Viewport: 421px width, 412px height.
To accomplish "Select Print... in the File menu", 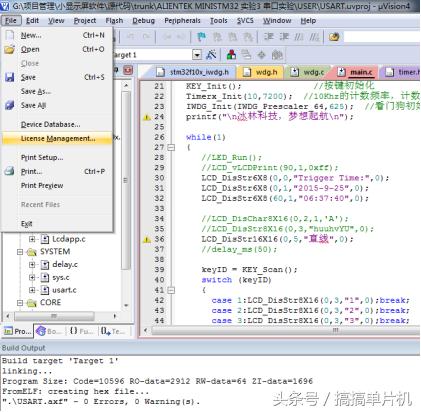I will point(57,172).
